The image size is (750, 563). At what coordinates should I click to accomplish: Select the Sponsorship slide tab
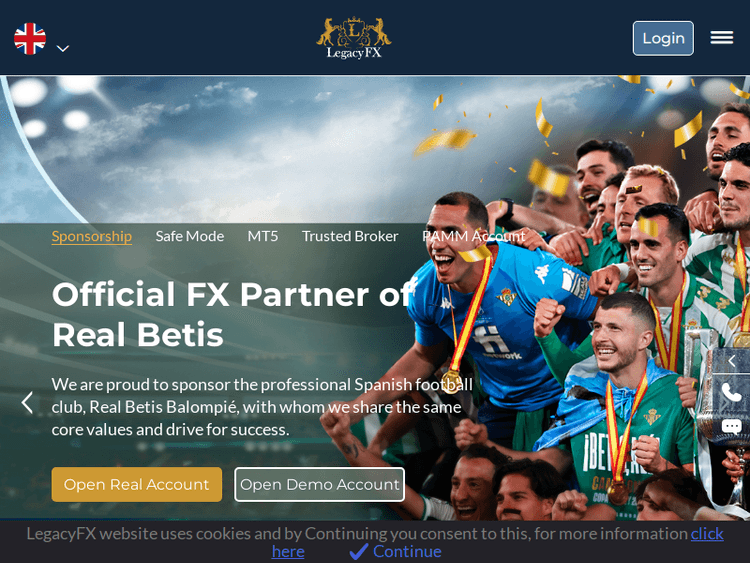pos(92,236)
